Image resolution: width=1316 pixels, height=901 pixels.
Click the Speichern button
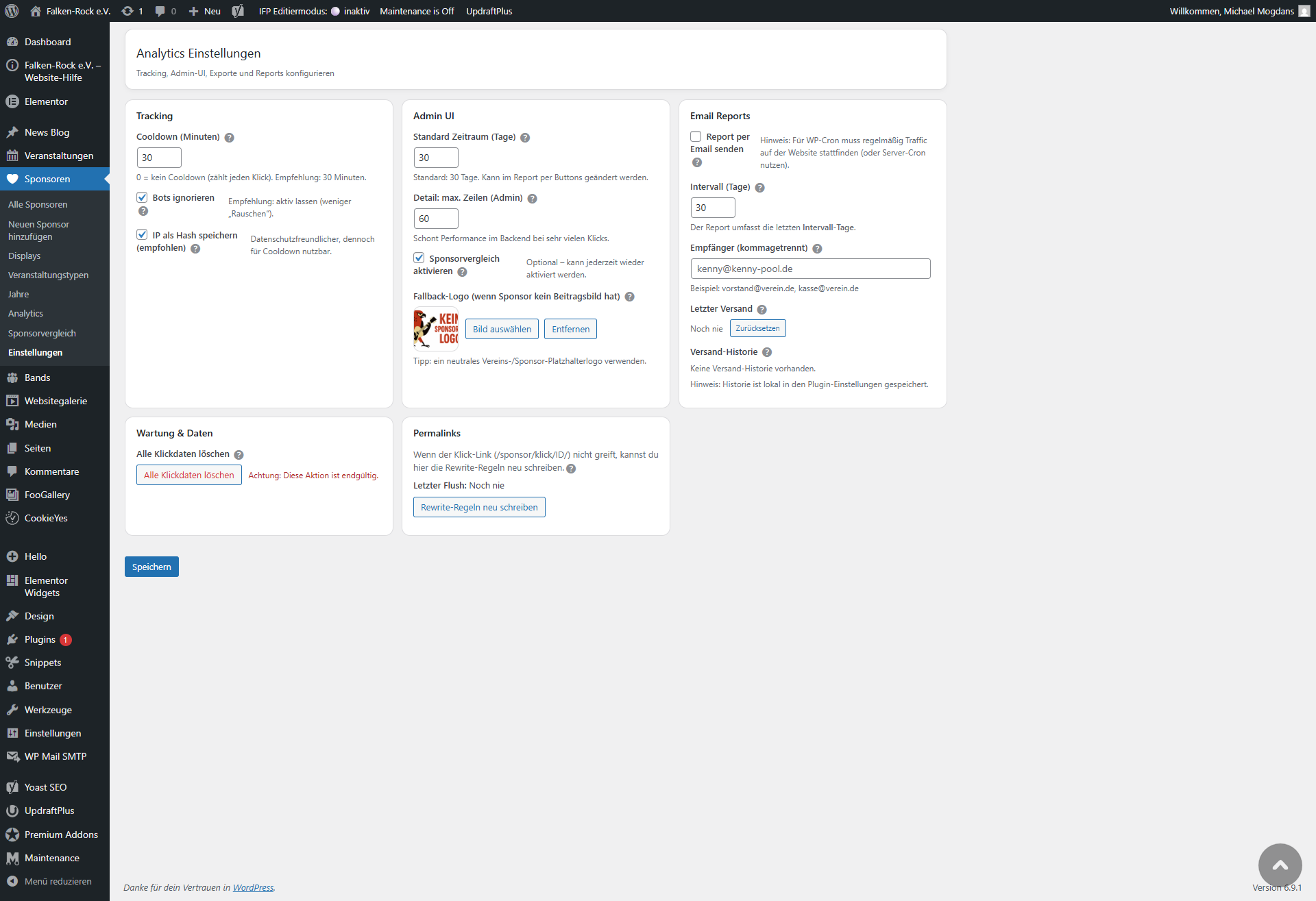[151, 567]
